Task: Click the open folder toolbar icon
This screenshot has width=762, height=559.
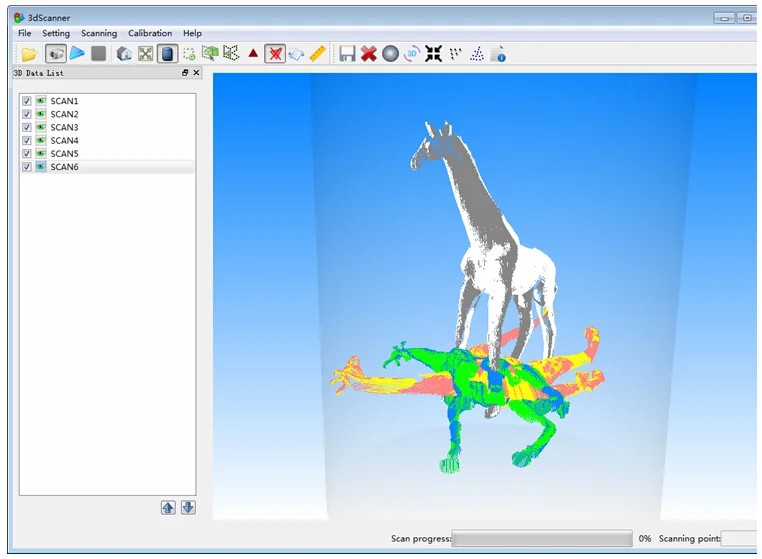Action: (x=29, y=53)
